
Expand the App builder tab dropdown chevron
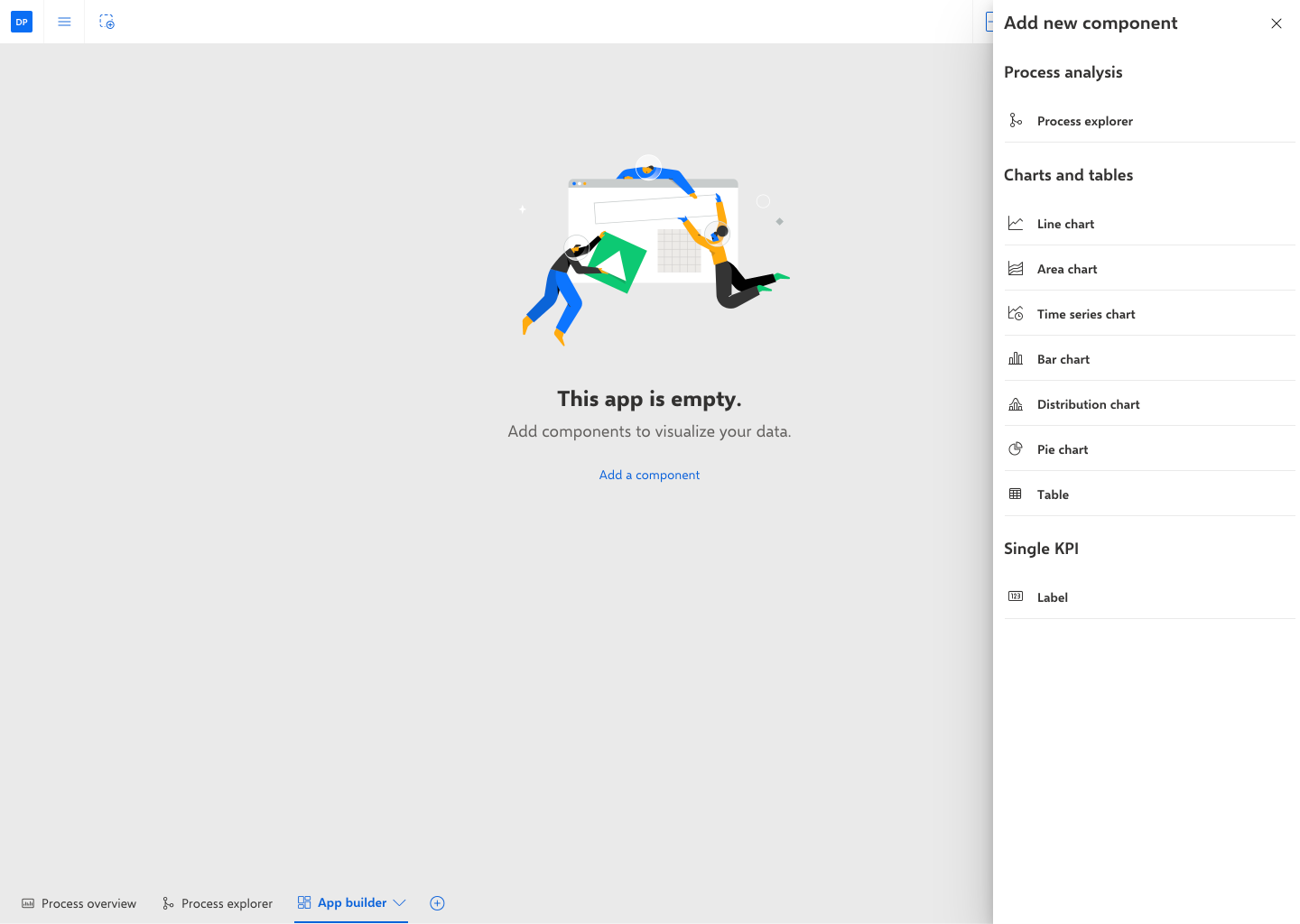tap(400, 902)
